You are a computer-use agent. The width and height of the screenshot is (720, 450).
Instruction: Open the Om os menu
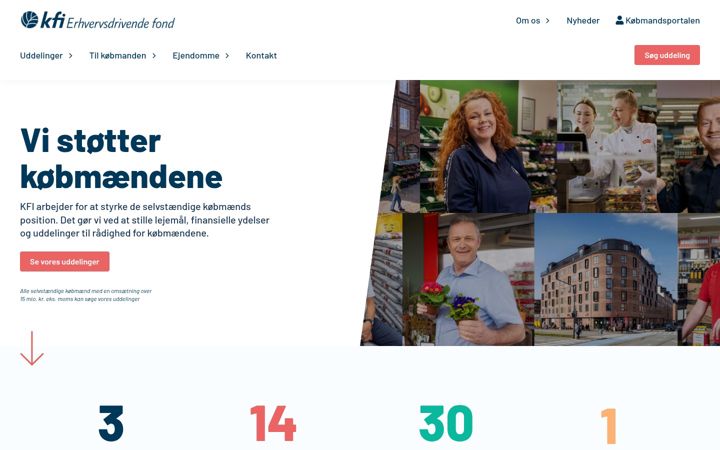pyautogui.click(x=528, y=21)
